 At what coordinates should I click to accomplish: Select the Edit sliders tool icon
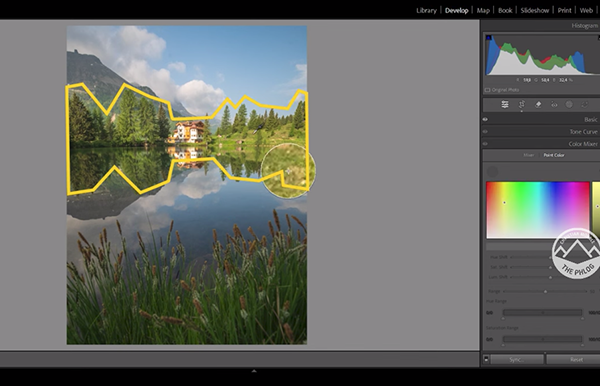505,104
